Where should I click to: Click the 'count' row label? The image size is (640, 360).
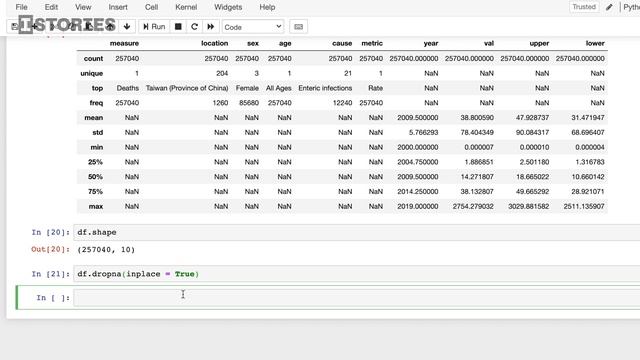pos(93,58)
